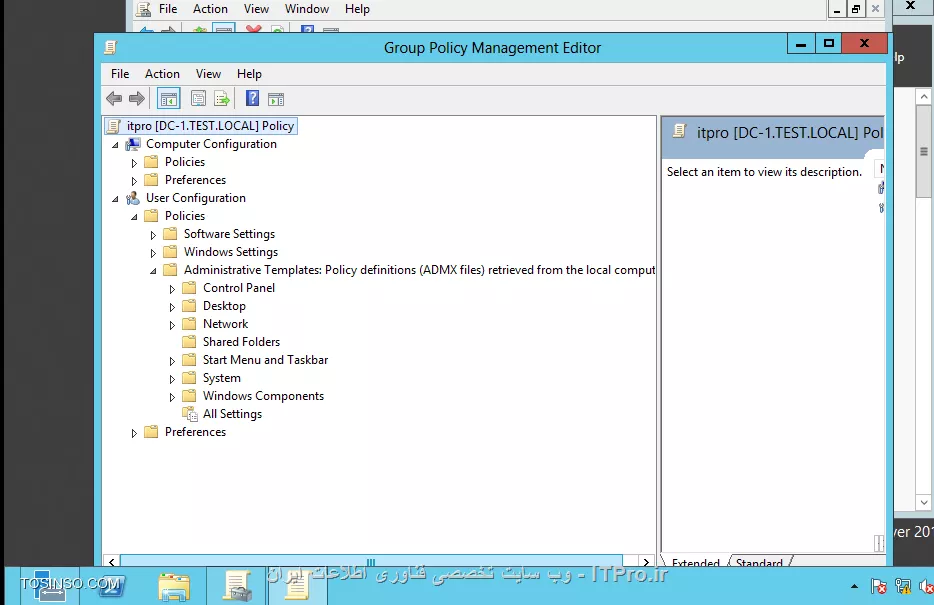
Task: Expand Preferences under User Configuration
Action: (134, 433)
